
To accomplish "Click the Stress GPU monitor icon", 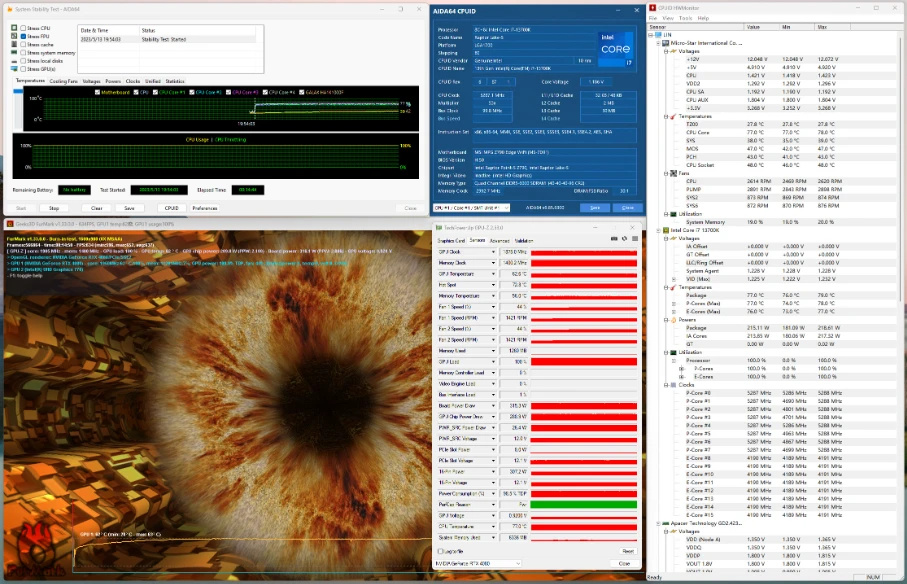I will (x=14, y=69).
